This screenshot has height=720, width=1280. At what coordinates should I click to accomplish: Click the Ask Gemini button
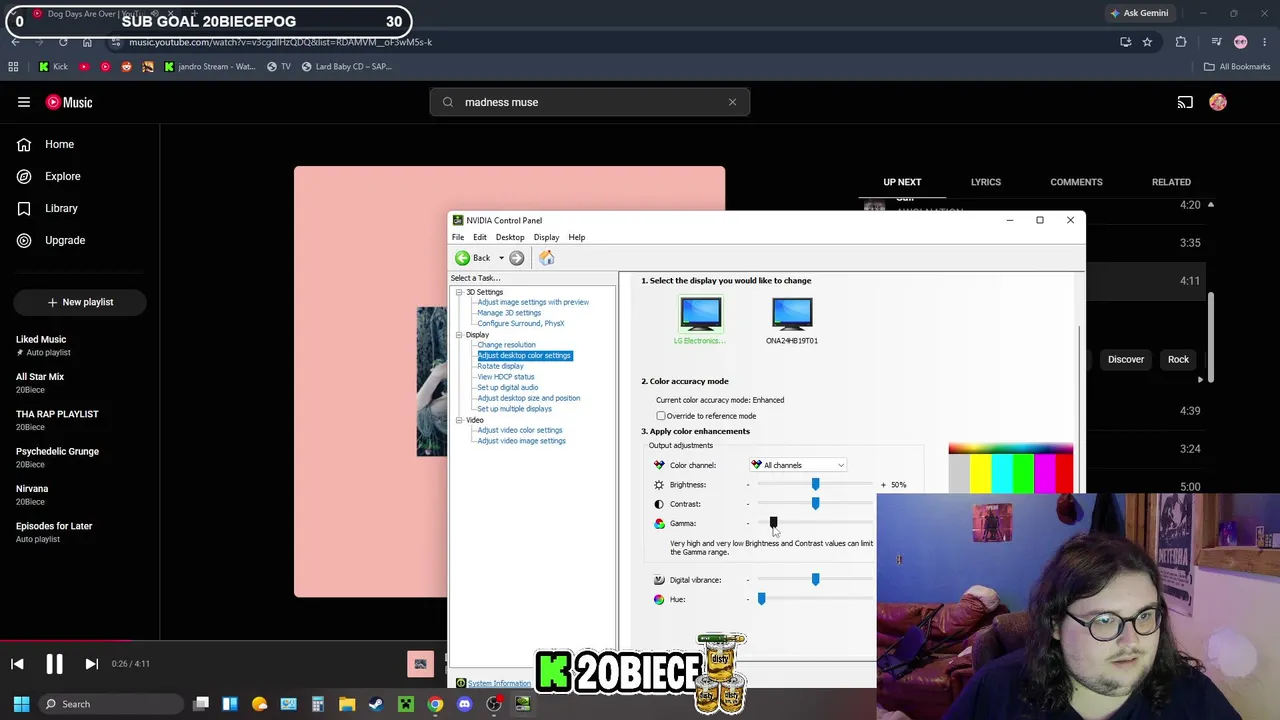[1138, 13]
